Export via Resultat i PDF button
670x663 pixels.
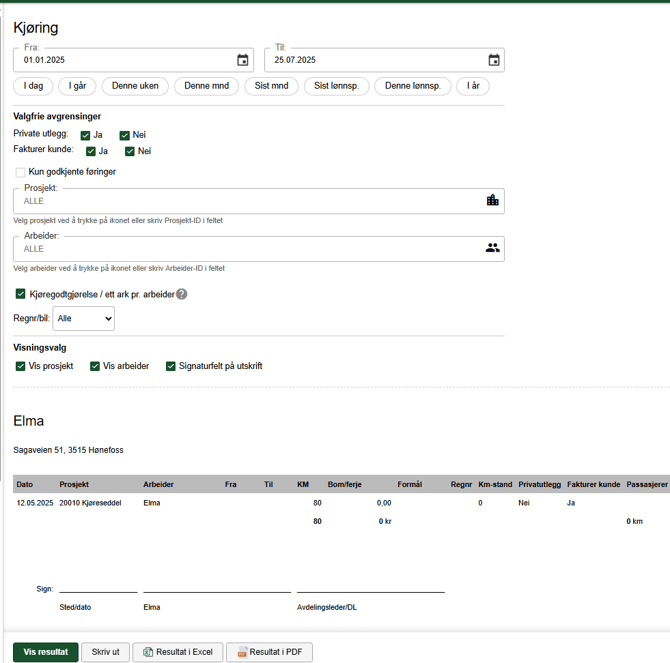[x=269, y=652]
